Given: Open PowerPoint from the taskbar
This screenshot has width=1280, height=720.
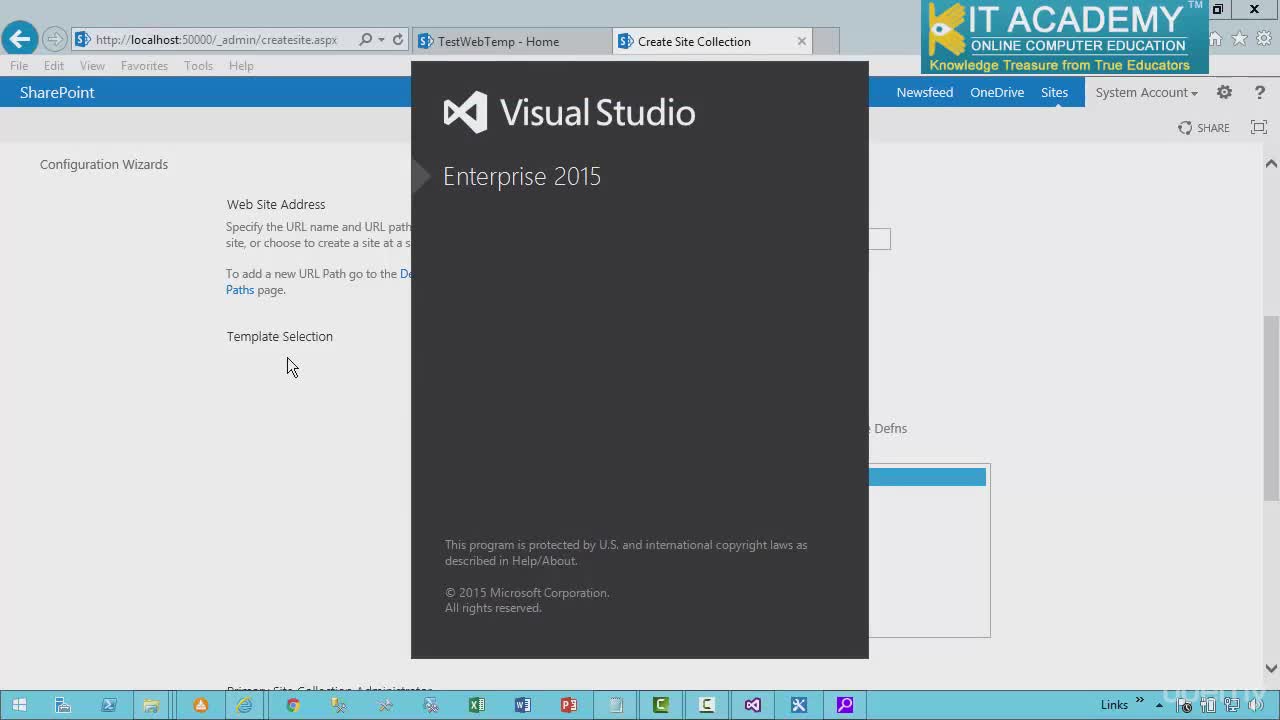Looking at the screenshot, I should [569, 705].
